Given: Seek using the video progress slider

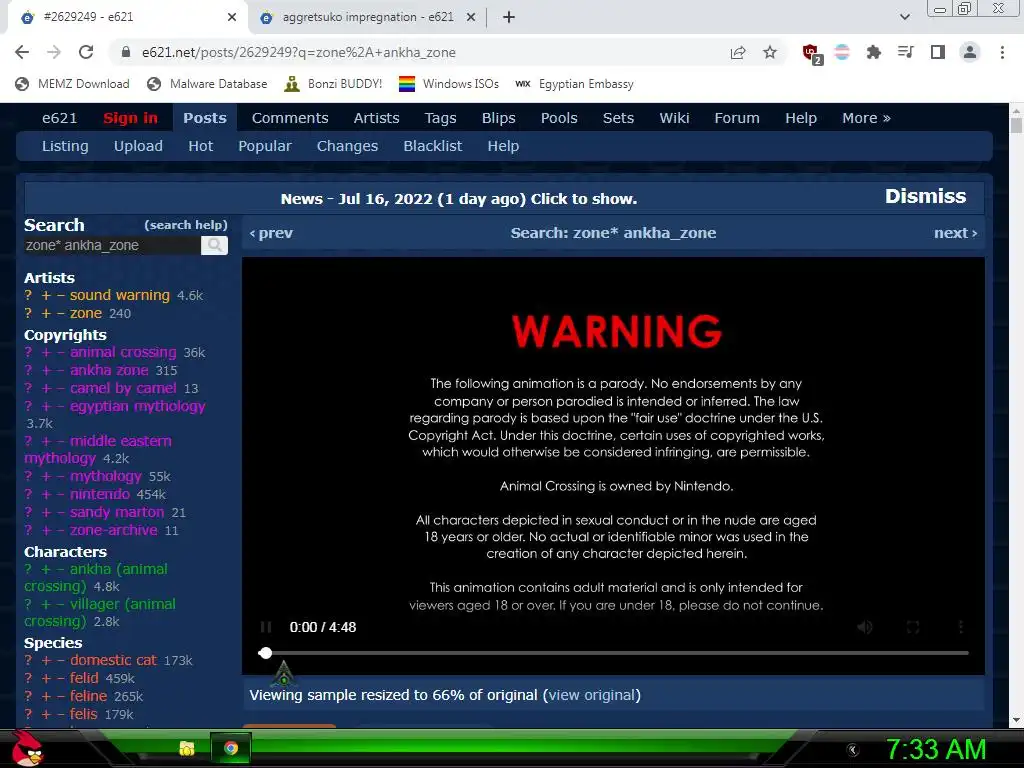Looking at the screenshot, I should pyautogui.click(x=615, y=652).
